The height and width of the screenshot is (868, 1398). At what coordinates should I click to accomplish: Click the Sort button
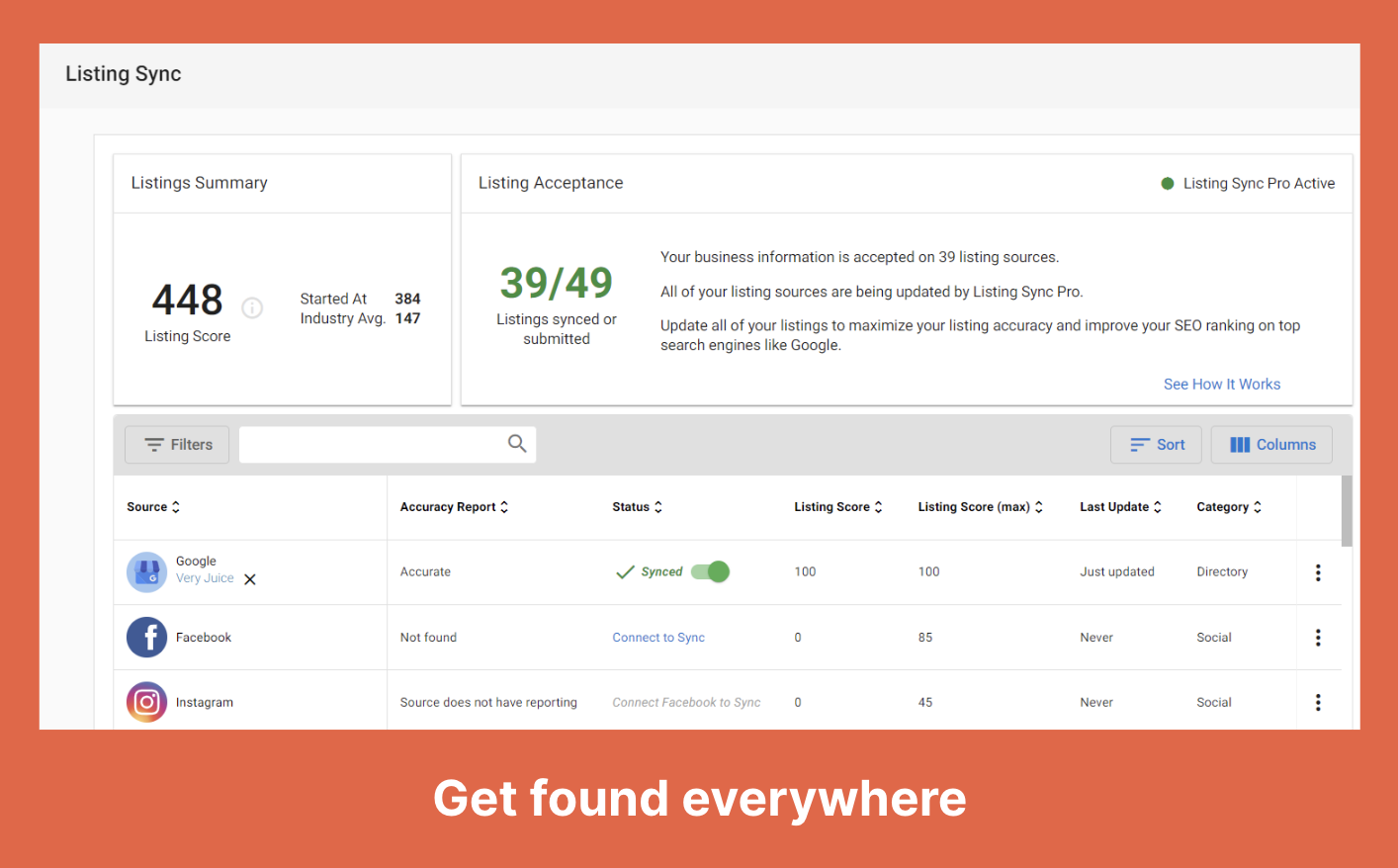pos(1156,445)
